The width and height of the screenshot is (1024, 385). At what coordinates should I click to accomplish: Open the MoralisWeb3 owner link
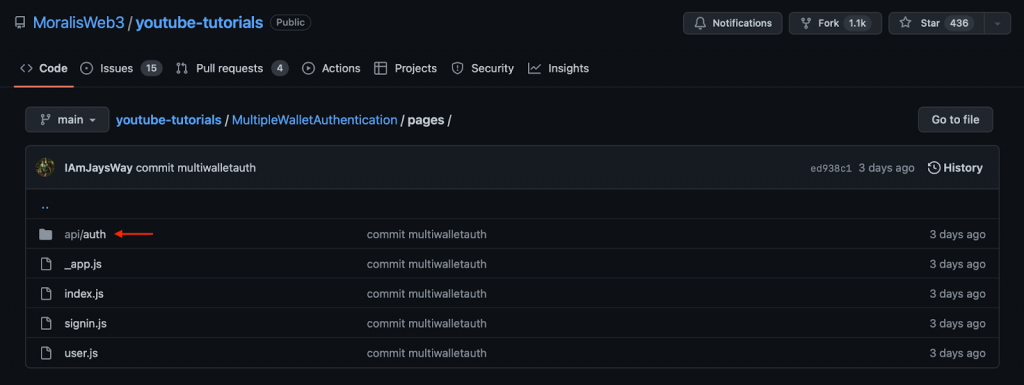pos(78,23)
